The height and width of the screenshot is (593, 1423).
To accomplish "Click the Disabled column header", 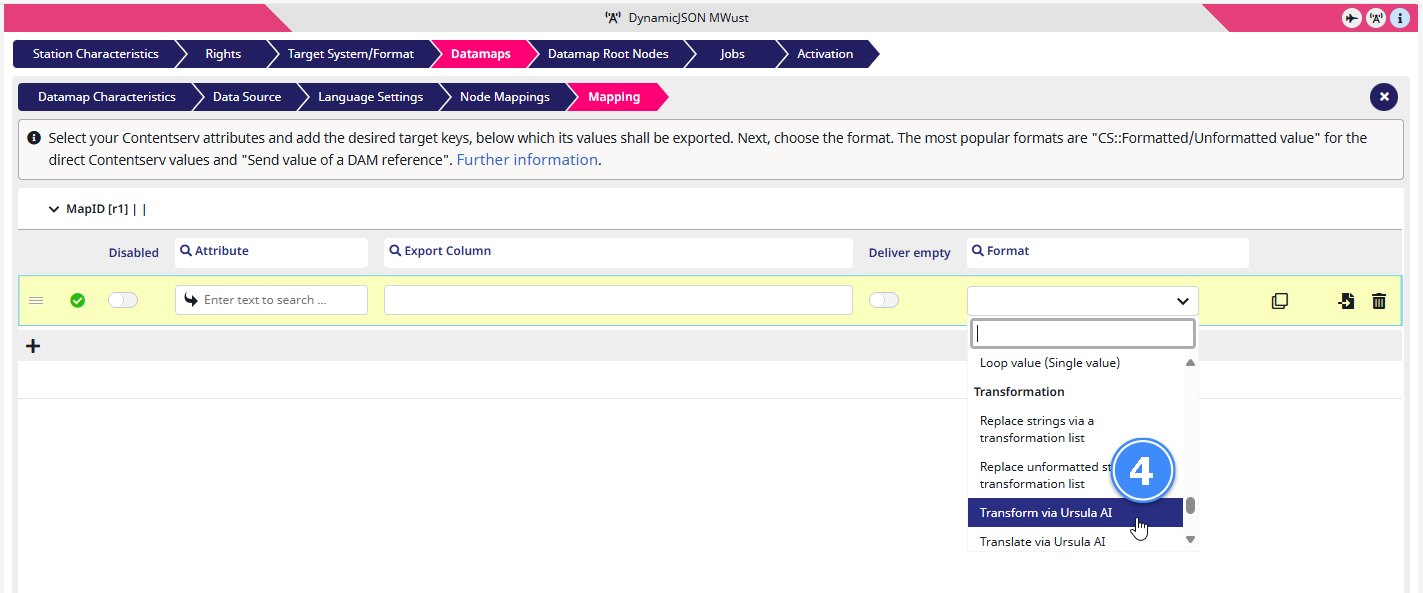I will point(134,253).
